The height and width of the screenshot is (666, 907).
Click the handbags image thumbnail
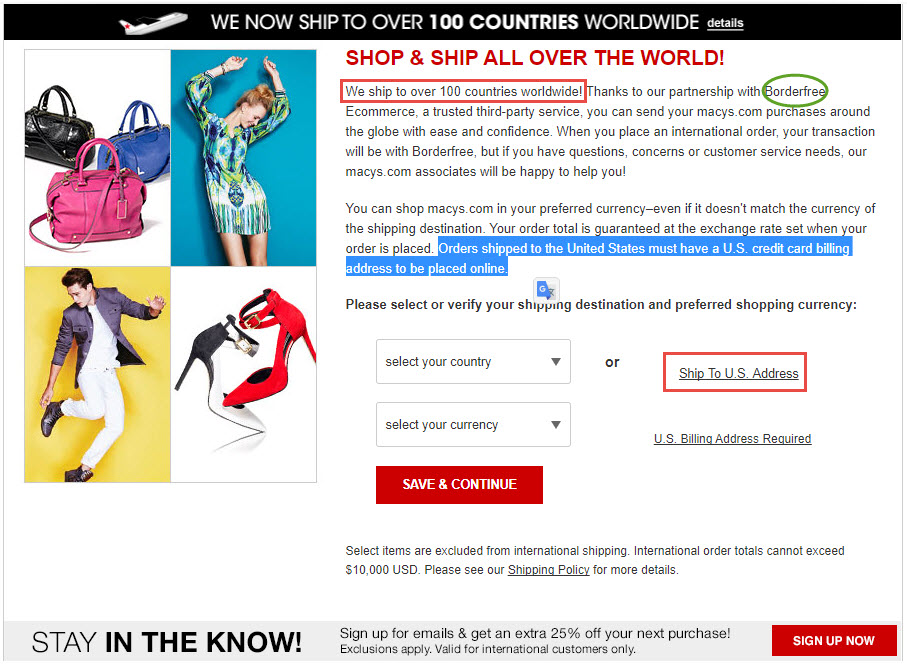(98, 158)
